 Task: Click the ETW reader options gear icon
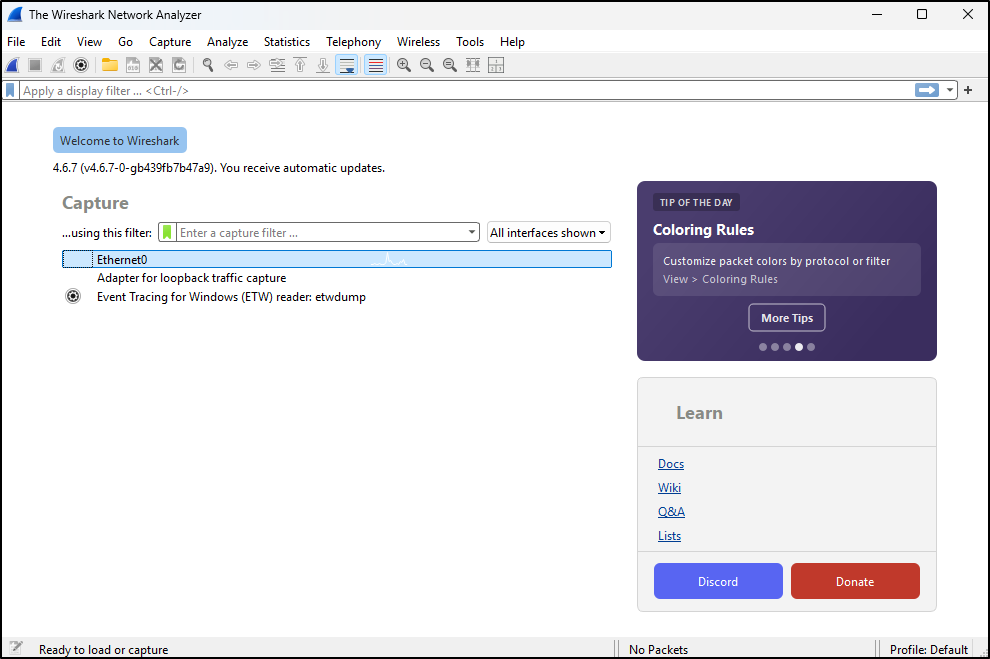tap(73, 296)
